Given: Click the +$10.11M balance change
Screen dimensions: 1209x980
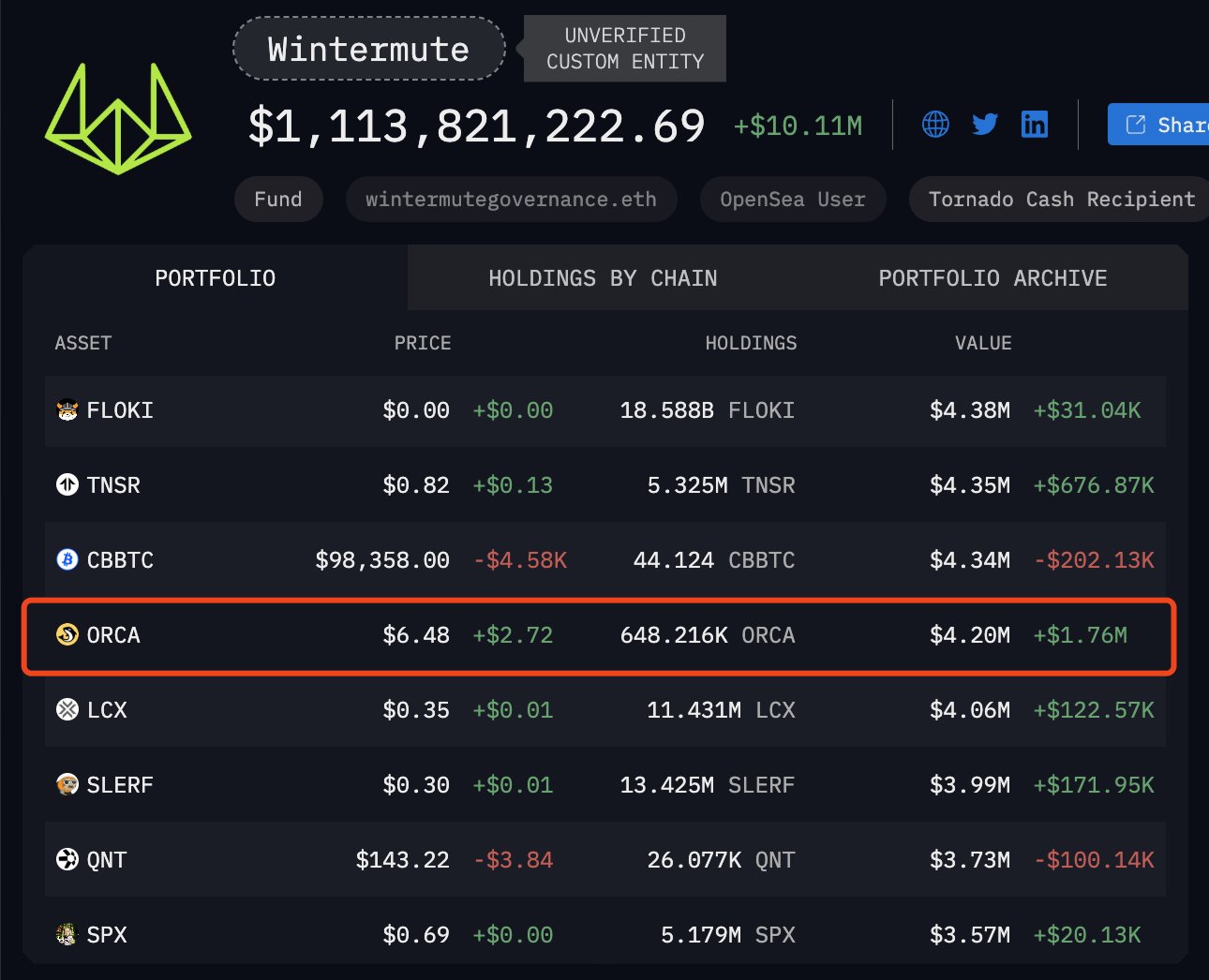Looking at the screenshot, I should pos(798,126).
